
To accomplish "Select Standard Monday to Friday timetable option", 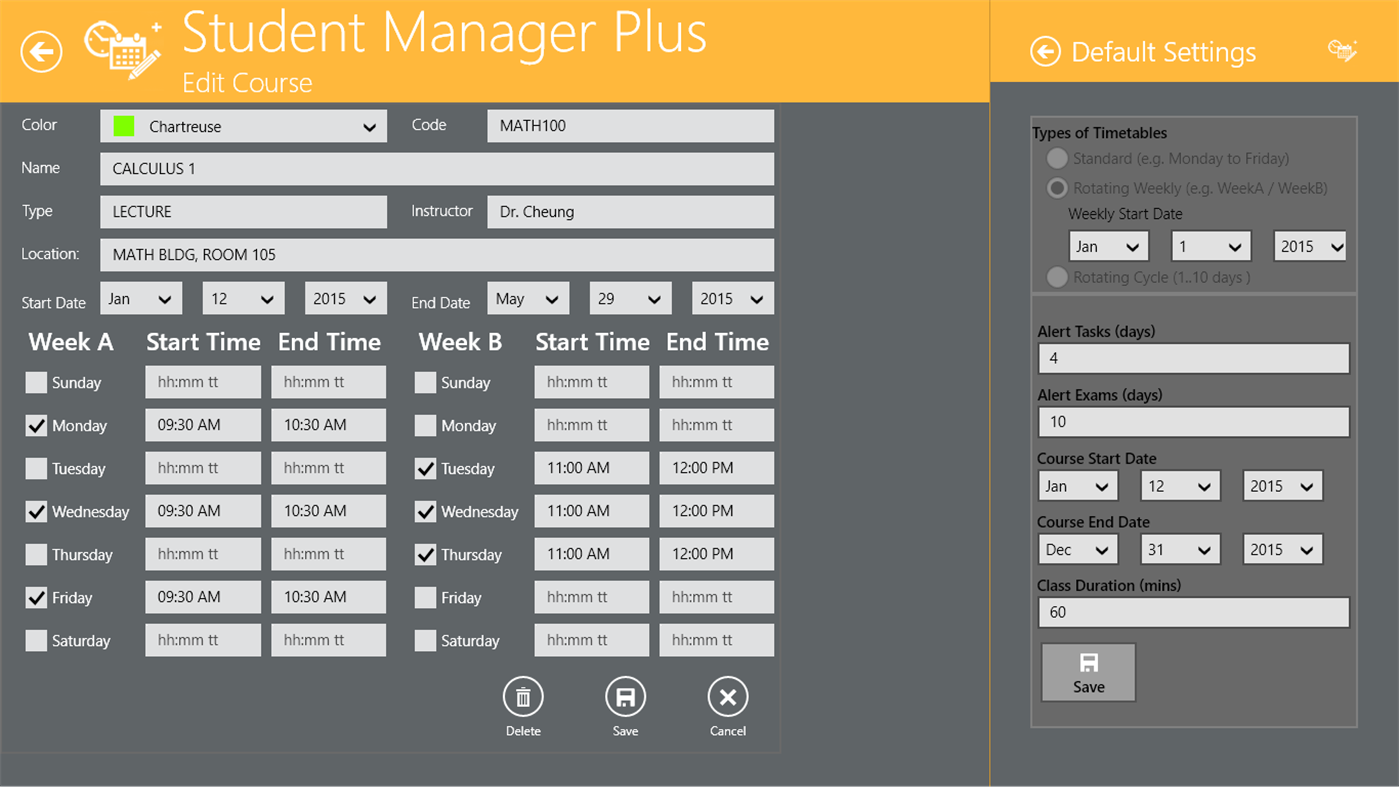I will pyautogui.click(x=1056, y=158).
